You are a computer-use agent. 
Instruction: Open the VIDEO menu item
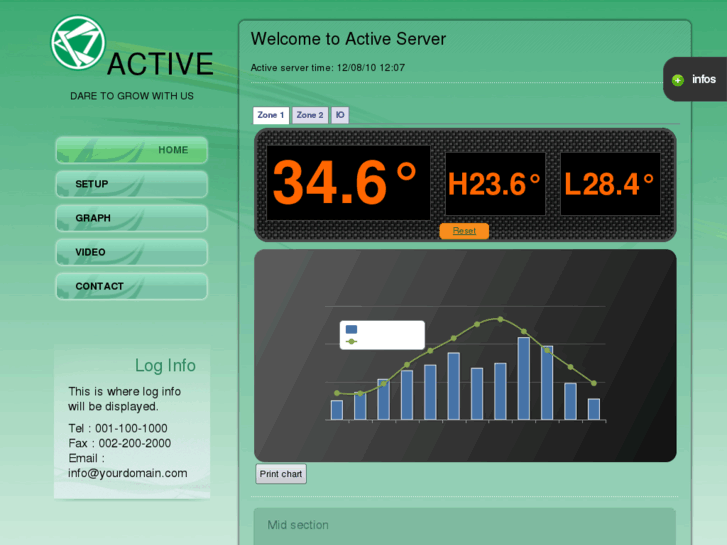click(132, 252)
